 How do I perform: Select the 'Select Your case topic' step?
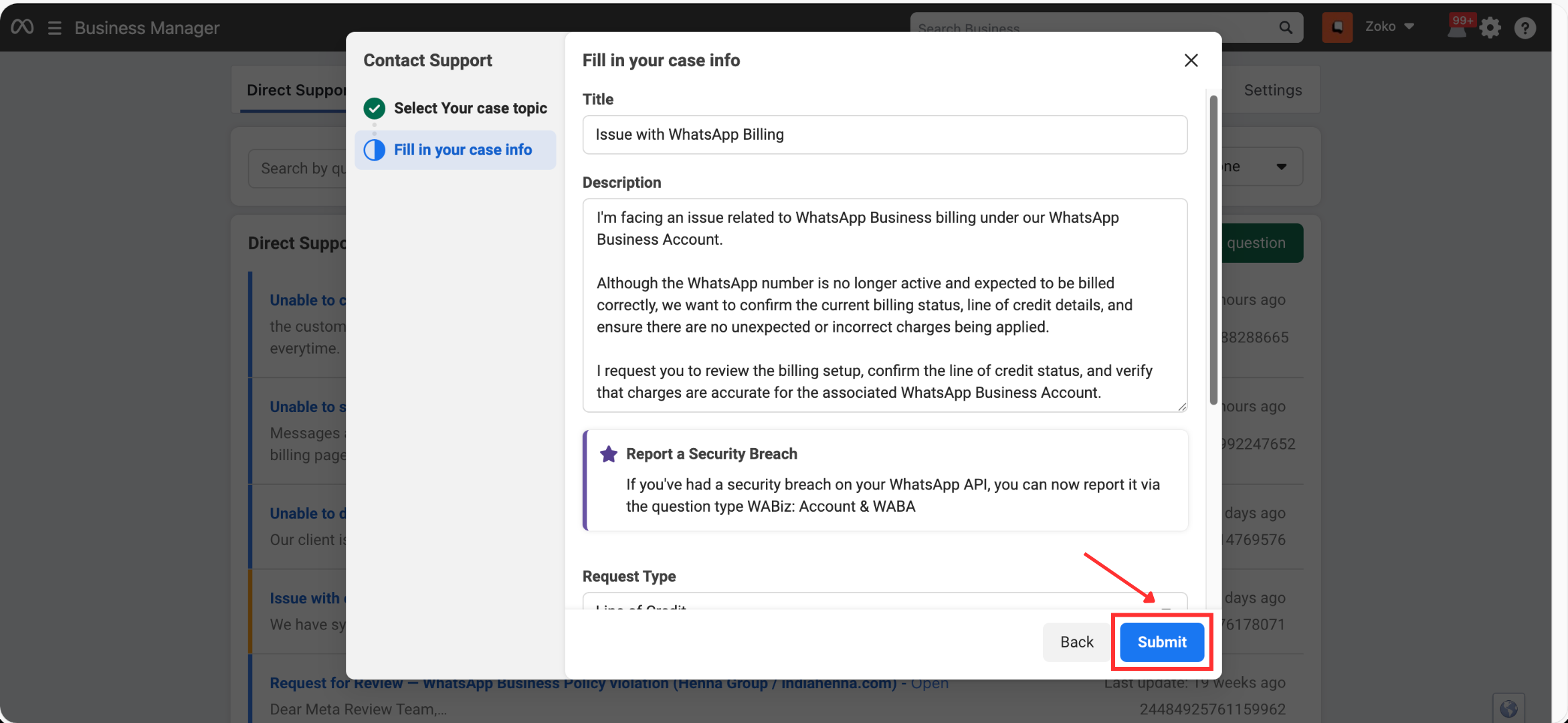(470, 108)
